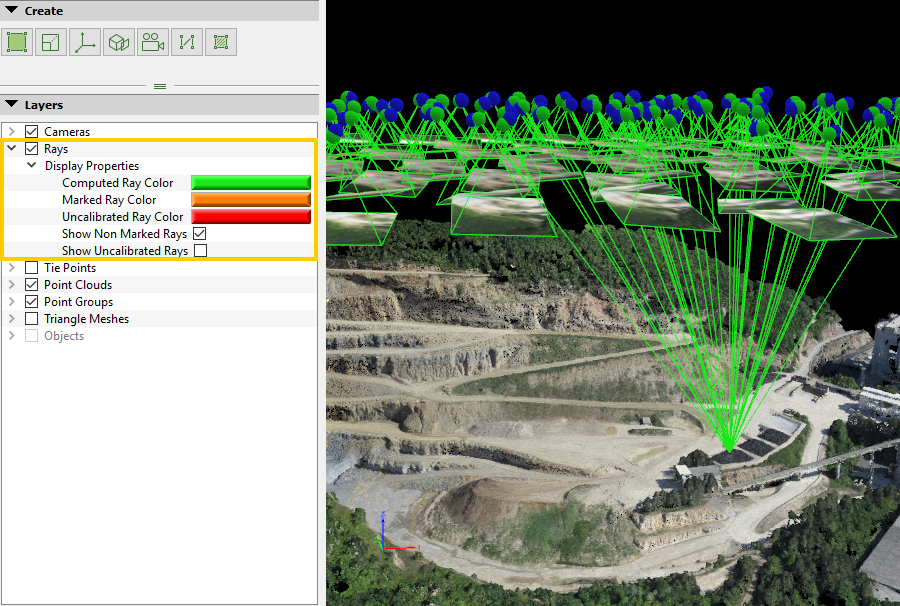Expand the Point Clouds layer
The image size is (900, 606).
tap(12, 285)
